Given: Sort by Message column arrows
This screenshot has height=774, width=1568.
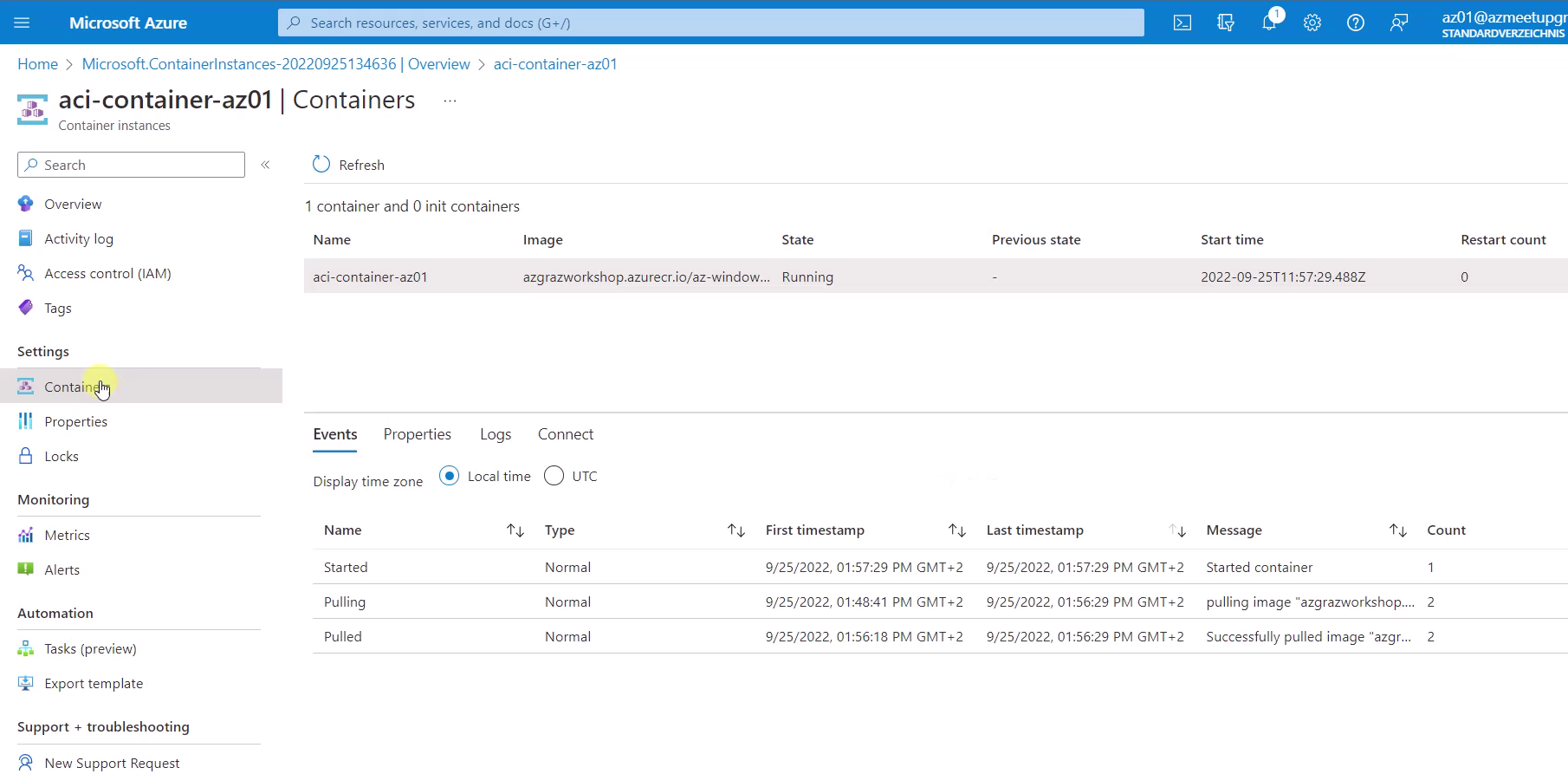Looking at the screenshot, I should tap(1398, 530).
